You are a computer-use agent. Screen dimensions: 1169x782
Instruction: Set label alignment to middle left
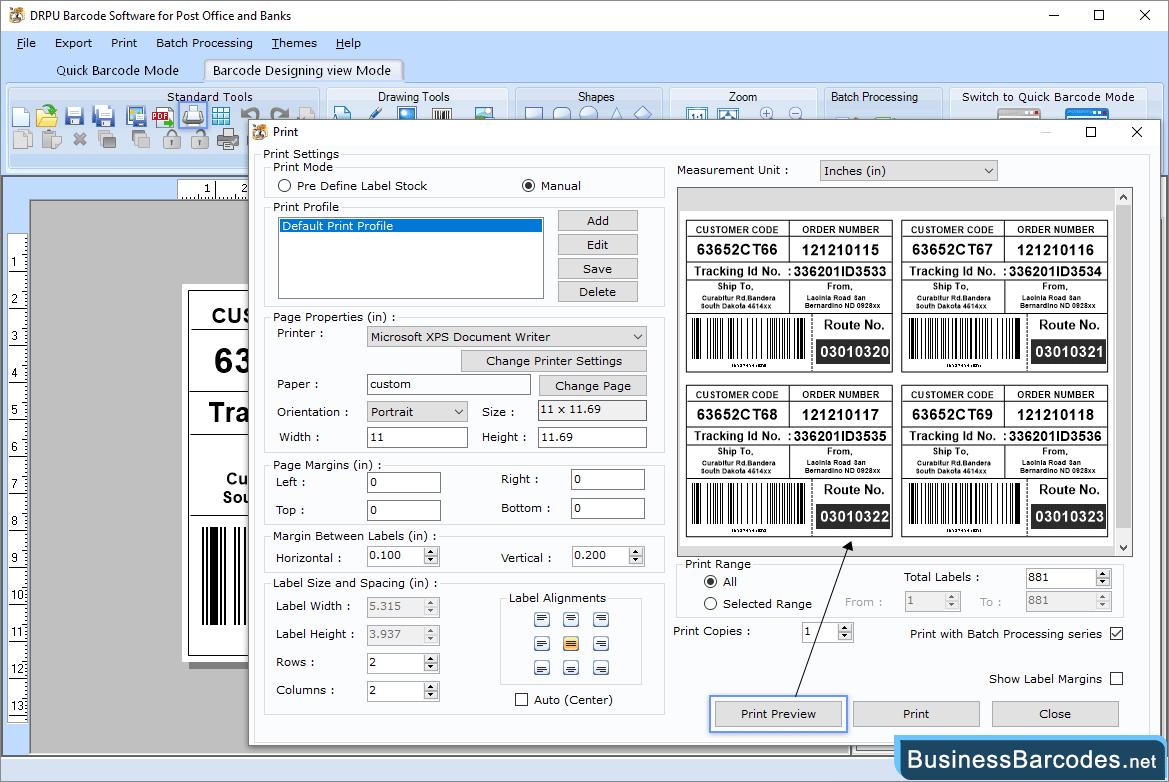point(542,643)
